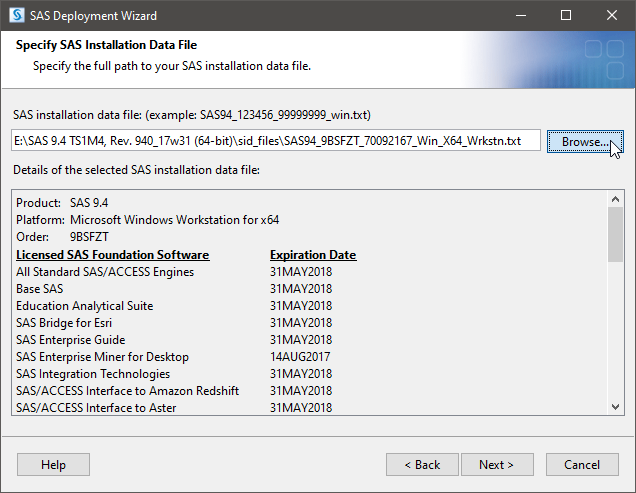Click the SAS logo icon in title bar
The image size is (636, 493).
click(x=17, y=15)
